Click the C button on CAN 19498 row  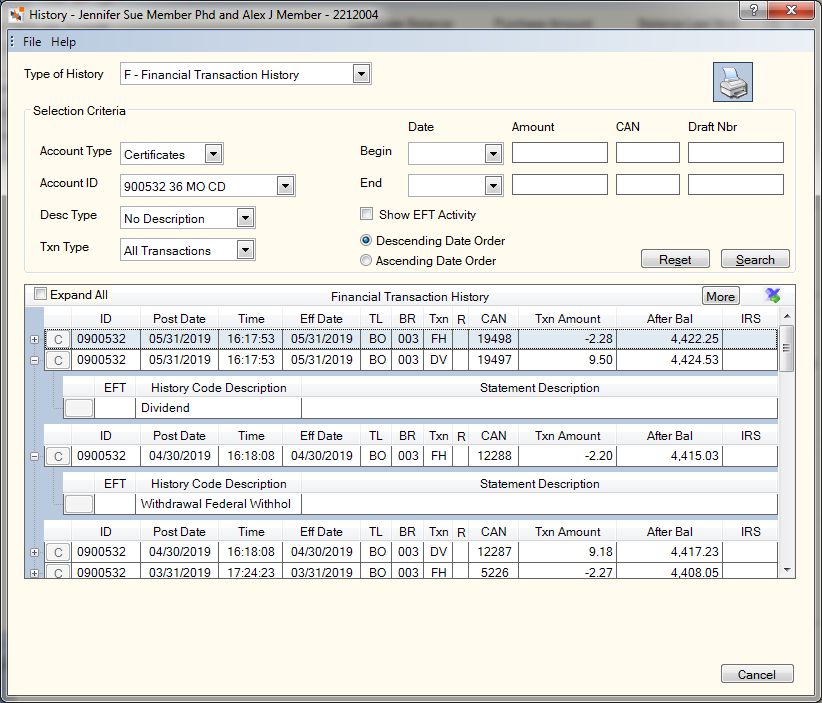pos(58,339)
